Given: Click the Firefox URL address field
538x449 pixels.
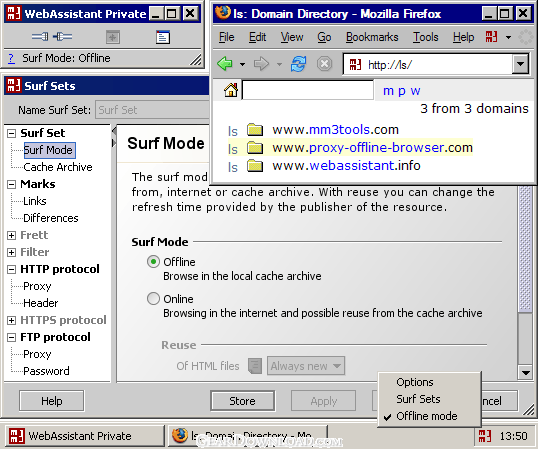Looking at the screenshot, I should pyautogui.click(x=428, y=64).
